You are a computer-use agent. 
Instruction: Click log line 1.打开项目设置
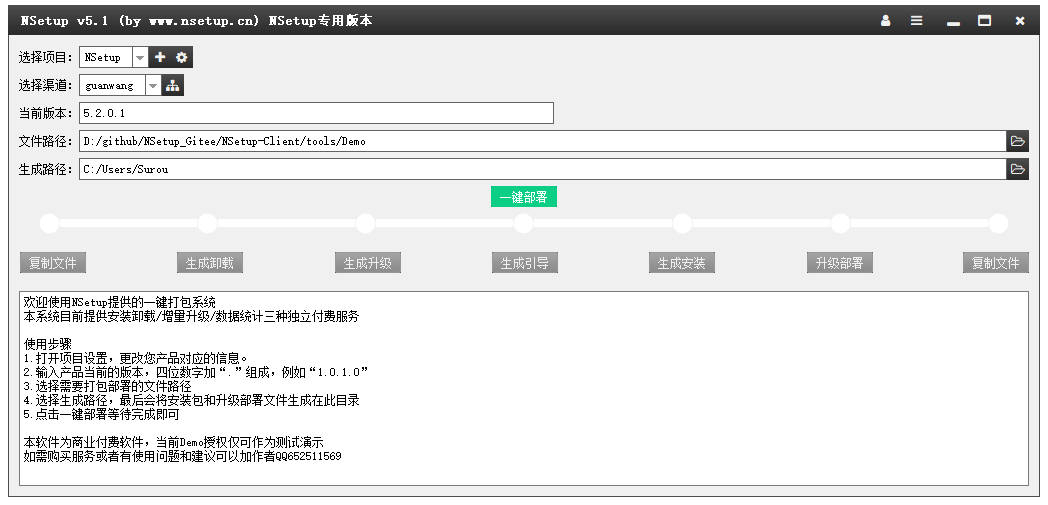[136, 358]
